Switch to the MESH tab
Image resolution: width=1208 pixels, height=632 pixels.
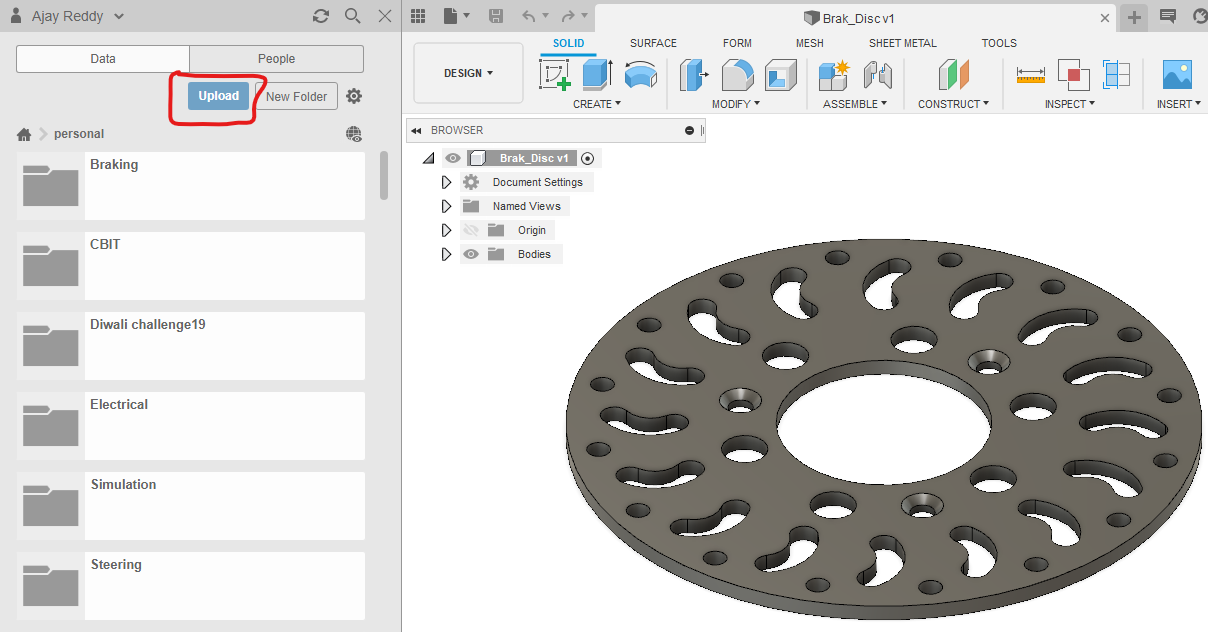(x=810, y=43)
